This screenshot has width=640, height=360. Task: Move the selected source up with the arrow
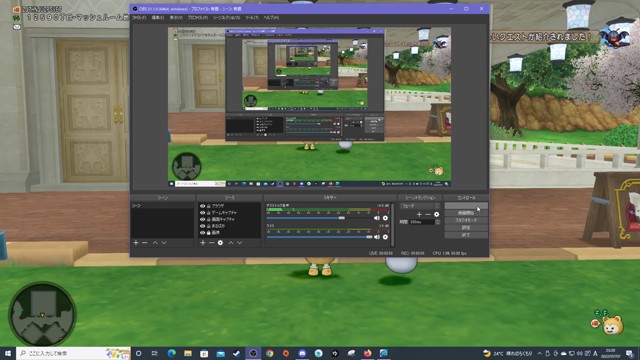point(231,242)
